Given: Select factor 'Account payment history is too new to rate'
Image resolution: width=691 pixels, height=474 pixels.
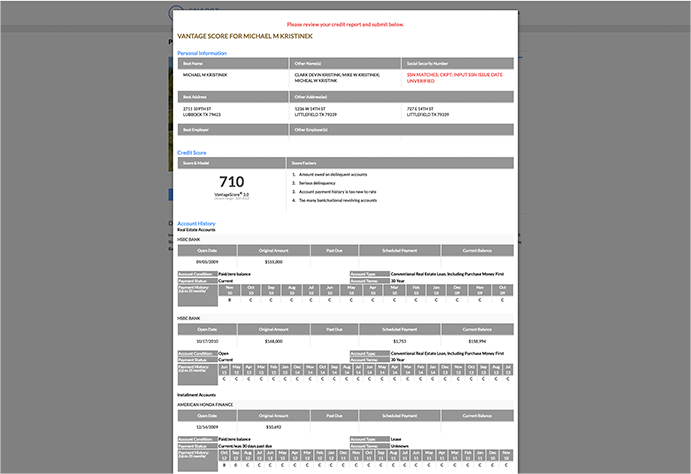Looking at the screenshot, I should (338, 192).
